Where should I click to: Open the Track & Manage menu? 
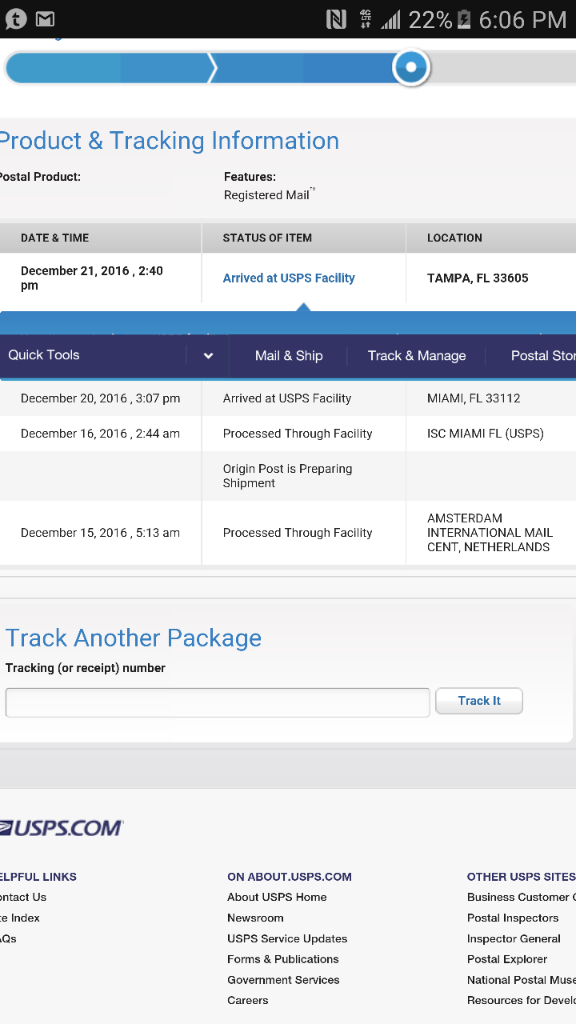(x=417, y=355)
